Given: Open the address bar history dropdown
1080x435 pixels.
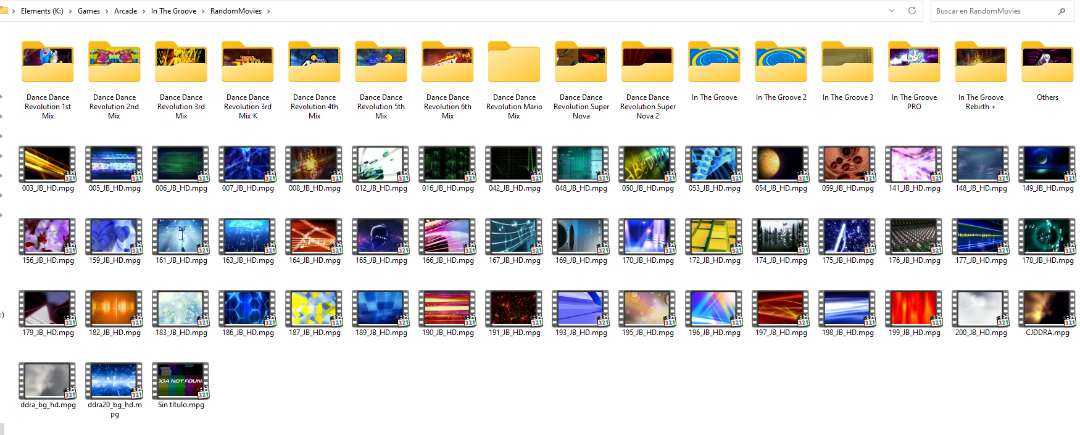Looking at the screenshot, I should click(892, 11).
